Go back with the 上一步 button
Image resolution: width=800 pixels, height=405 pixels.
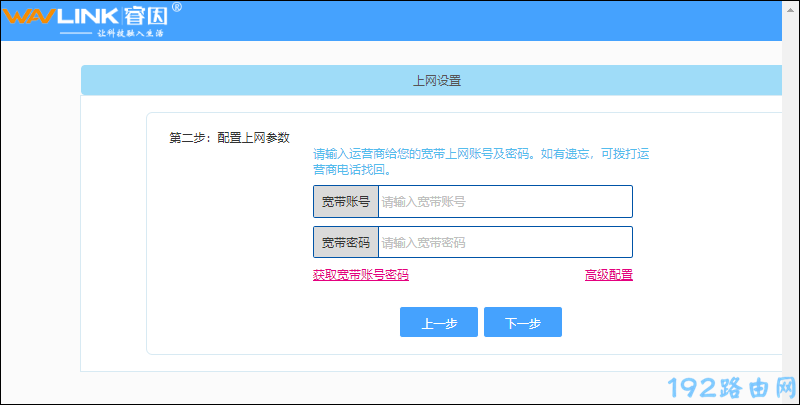438,323
